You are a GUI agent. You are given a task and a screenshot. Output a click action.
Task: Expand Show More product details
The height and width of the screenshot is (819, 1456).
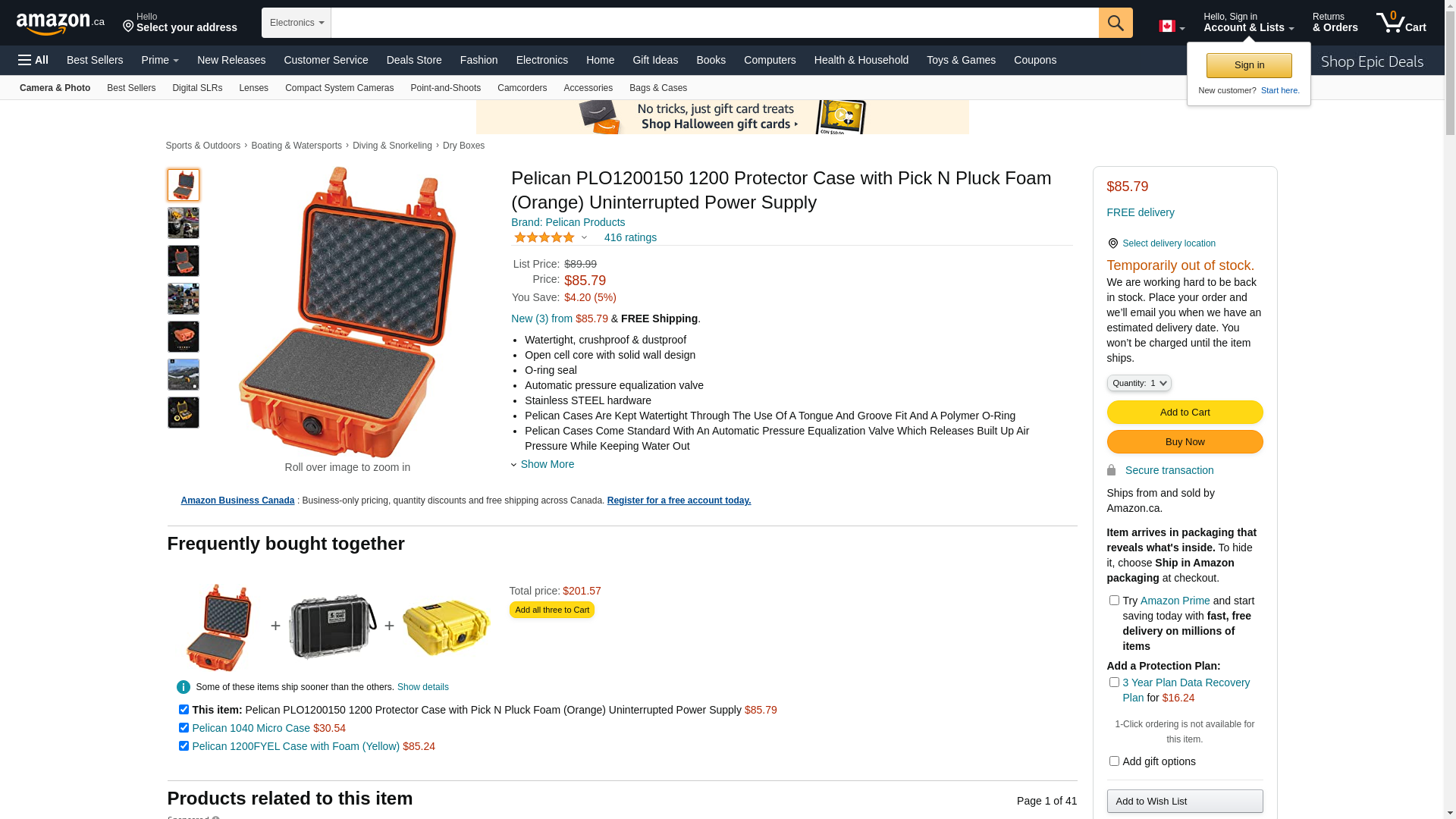546,464
